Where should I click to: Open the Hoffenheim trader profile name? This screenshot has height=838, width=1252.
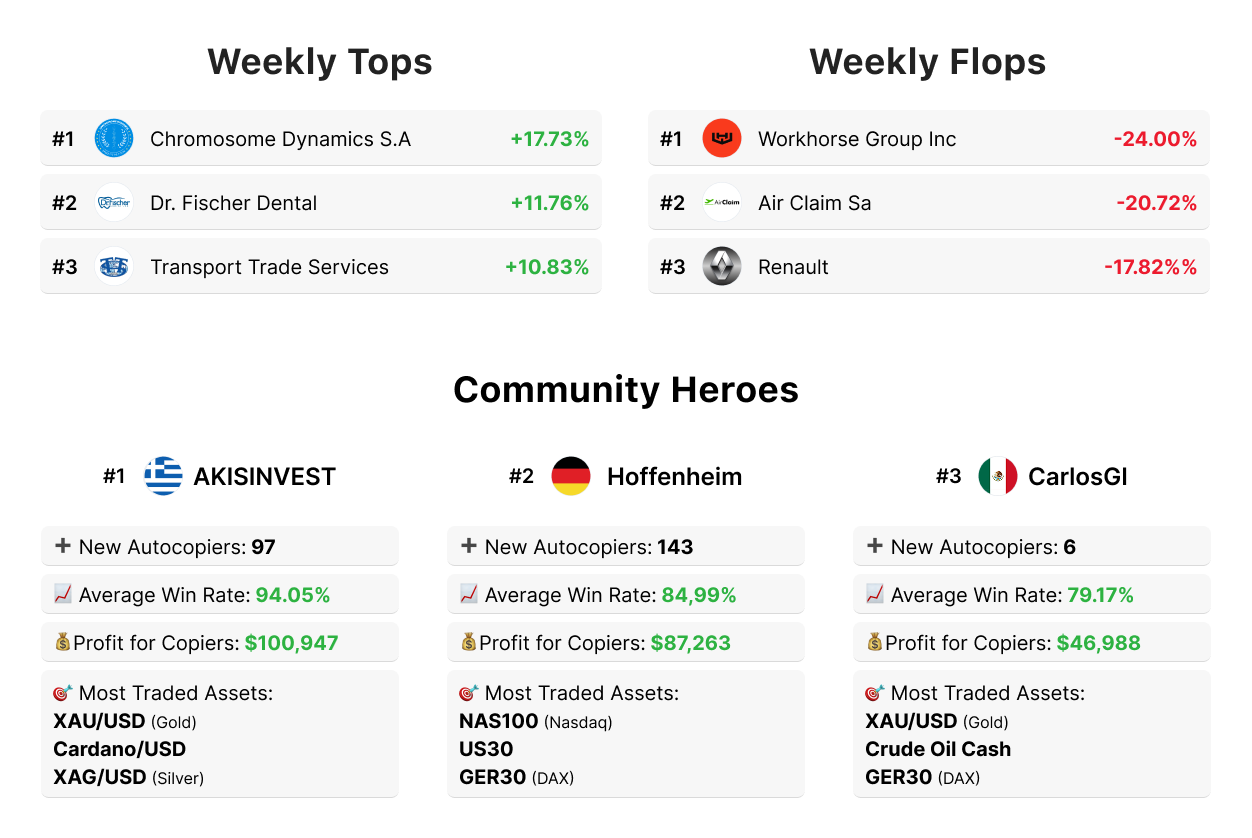point(674,477)
